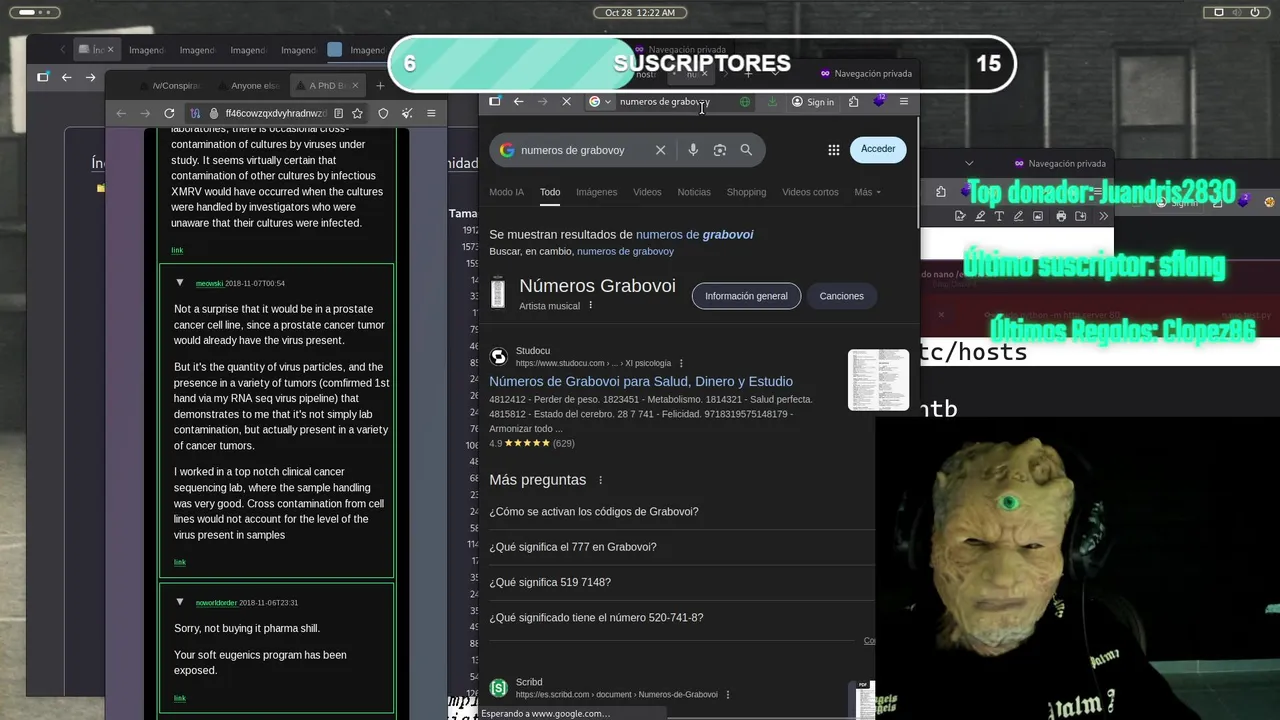Open the meowski username link
1280x720 pixels.
click(209, 284)
